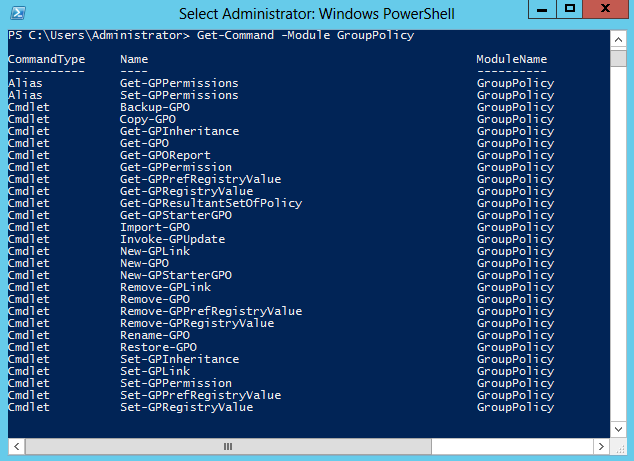Click the Name column header
The image size is (634, 461).
[134, 59]
